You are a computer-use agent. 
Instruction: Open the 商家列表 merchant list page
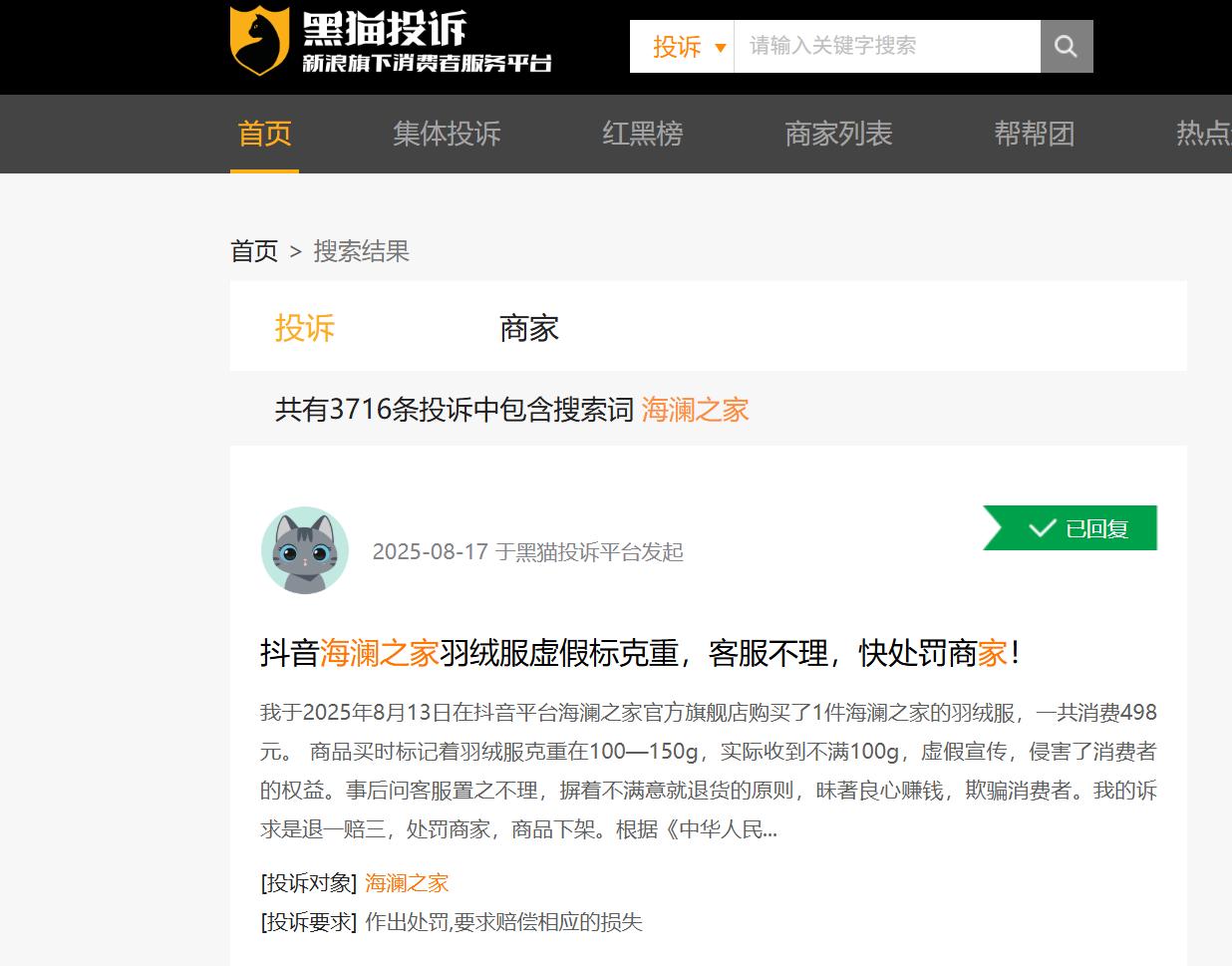837,135
